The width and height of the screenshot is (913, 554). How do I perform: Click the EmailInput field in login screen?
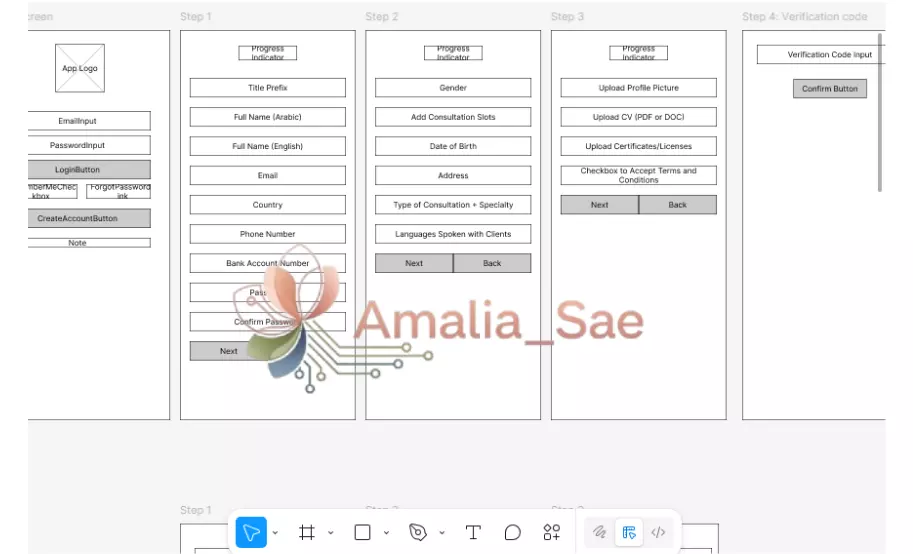click(x=89, y=121)
